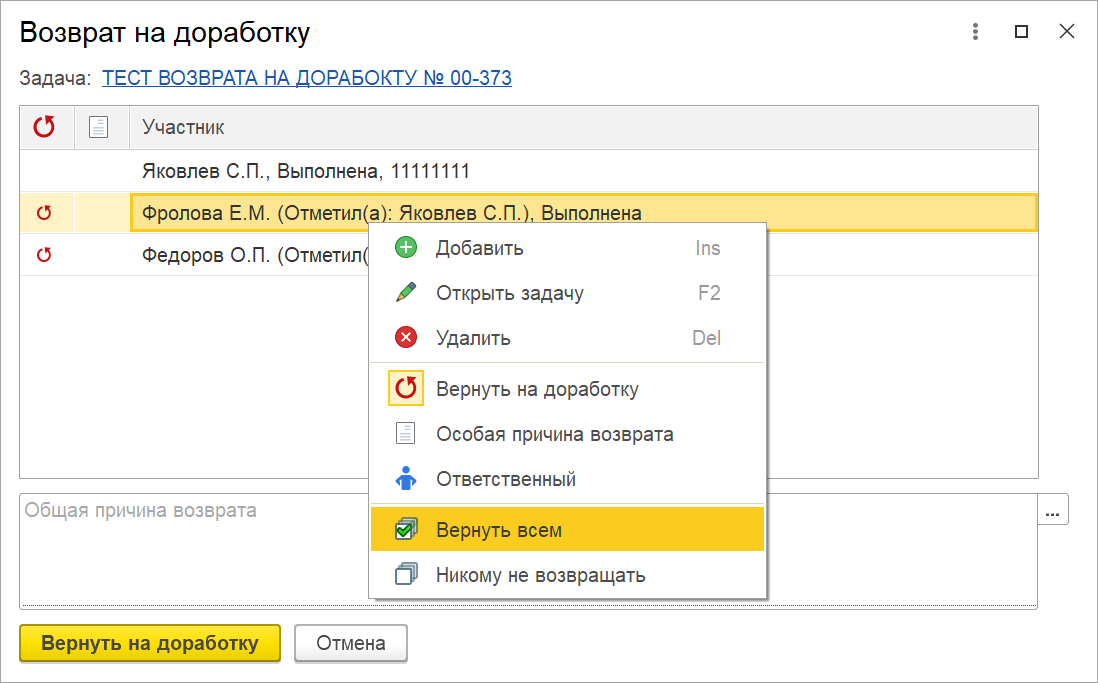The height and width of the screenshot is (683, 1098).
Task: Click the Никому не возвращать icon
Action: 406,575
